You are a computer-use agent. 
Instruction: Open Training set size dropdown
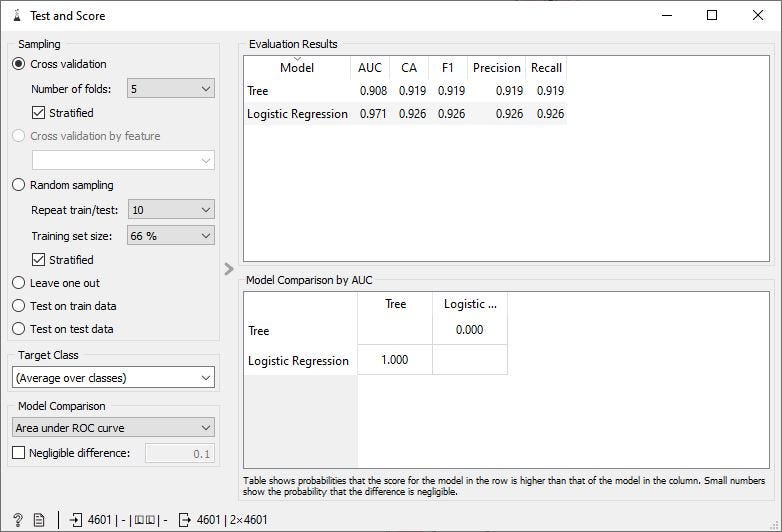pos(171,236)
